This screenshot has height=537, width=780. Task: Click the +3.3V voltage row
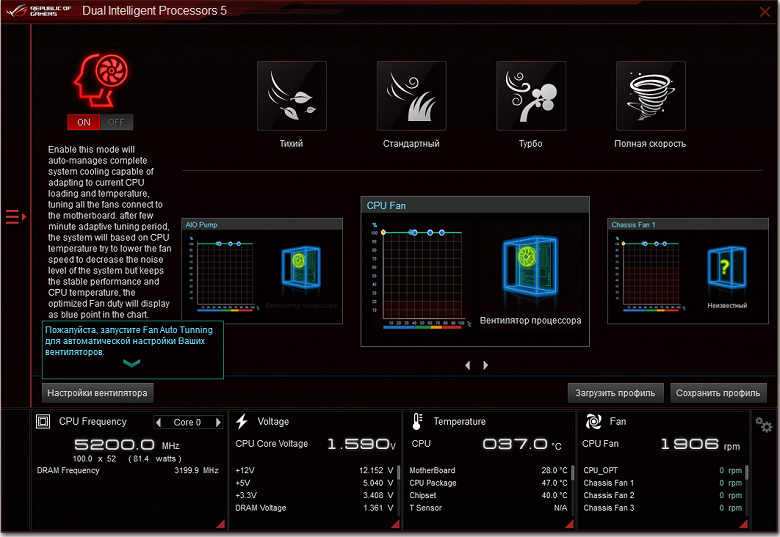point(314,495)
